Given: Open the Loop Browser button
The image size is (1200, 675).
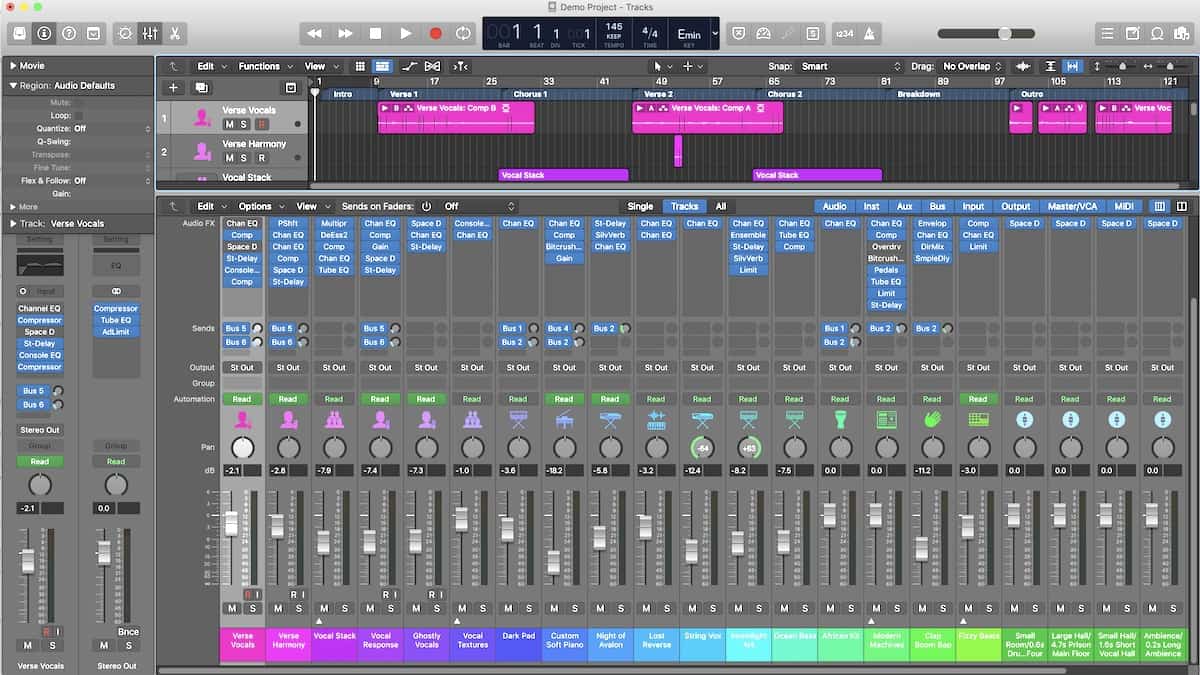Looking at the screenshot, I should point(1156,33).
